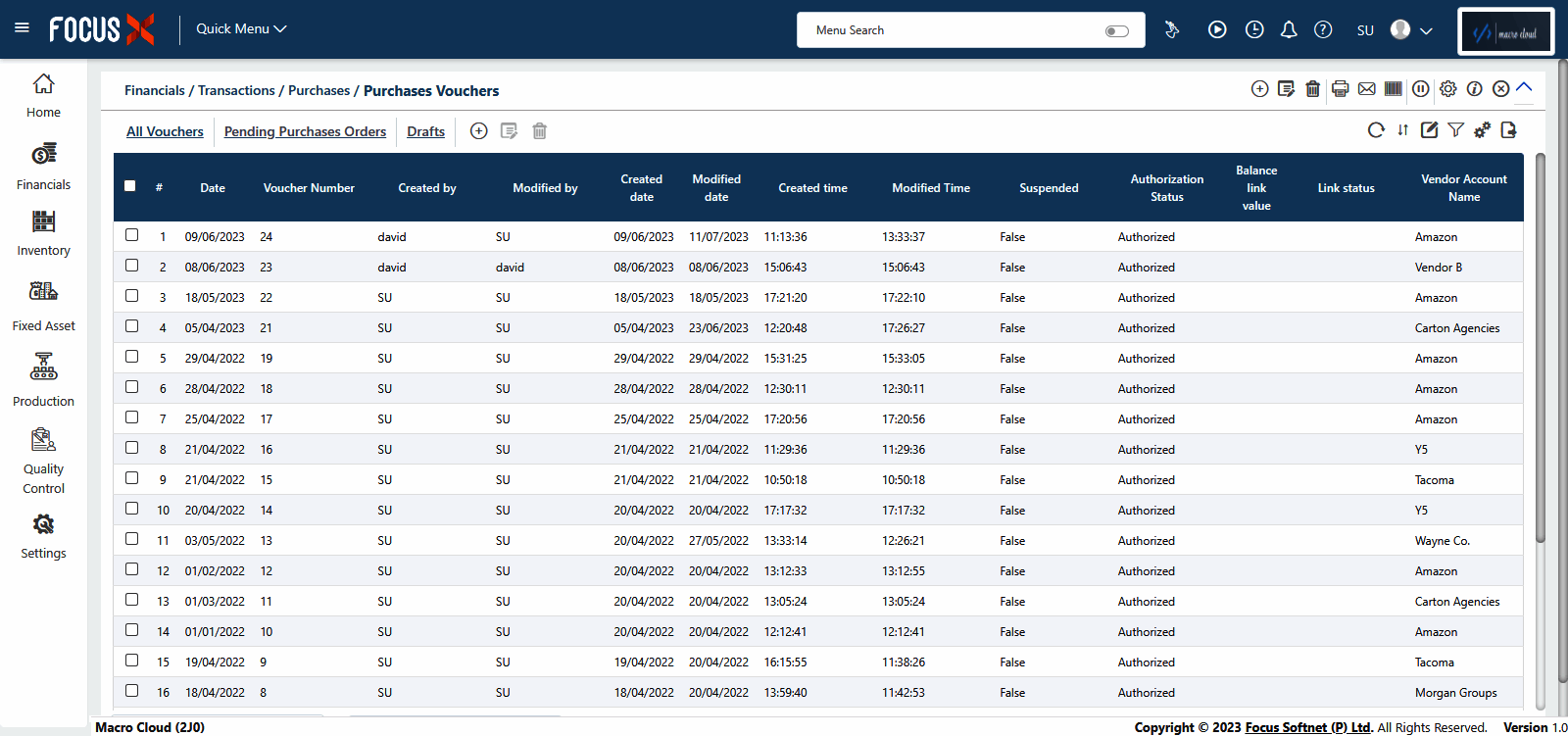
Task: Click the sort arrows icon
Action: click(1402, 130)
